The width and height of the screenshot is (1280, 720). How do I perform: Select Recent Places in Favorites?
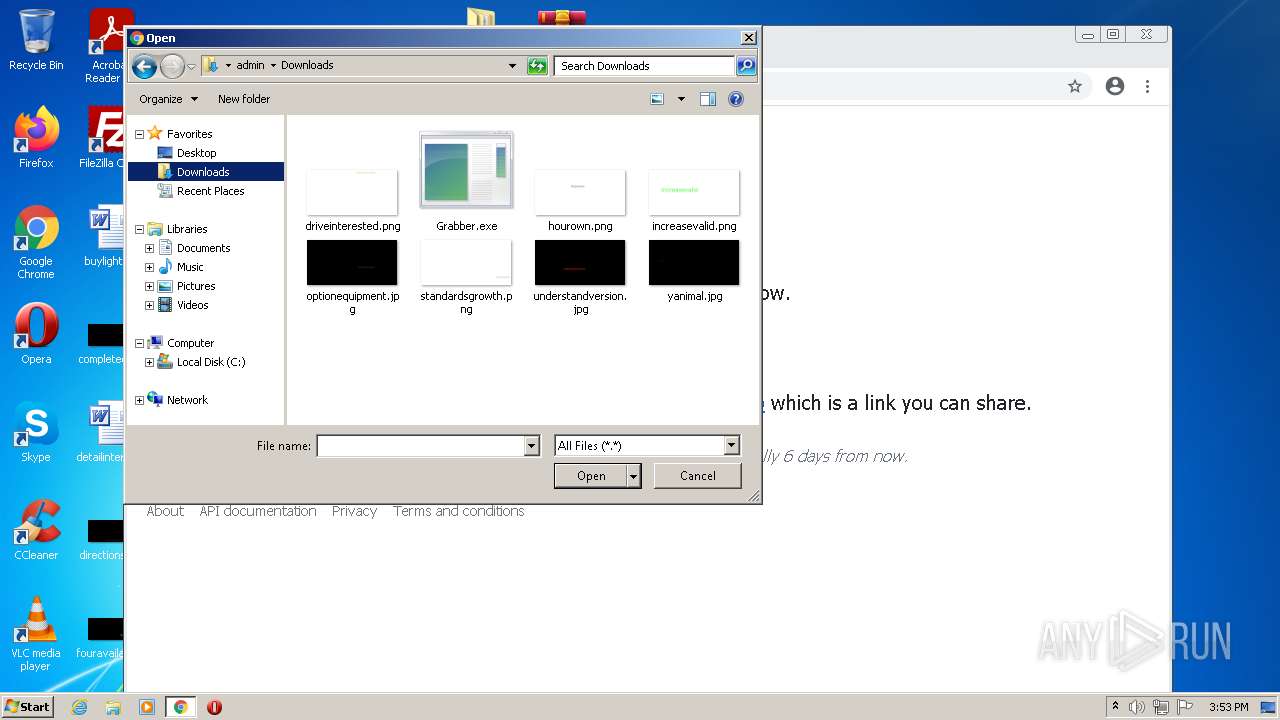click(x=210, y=191)
